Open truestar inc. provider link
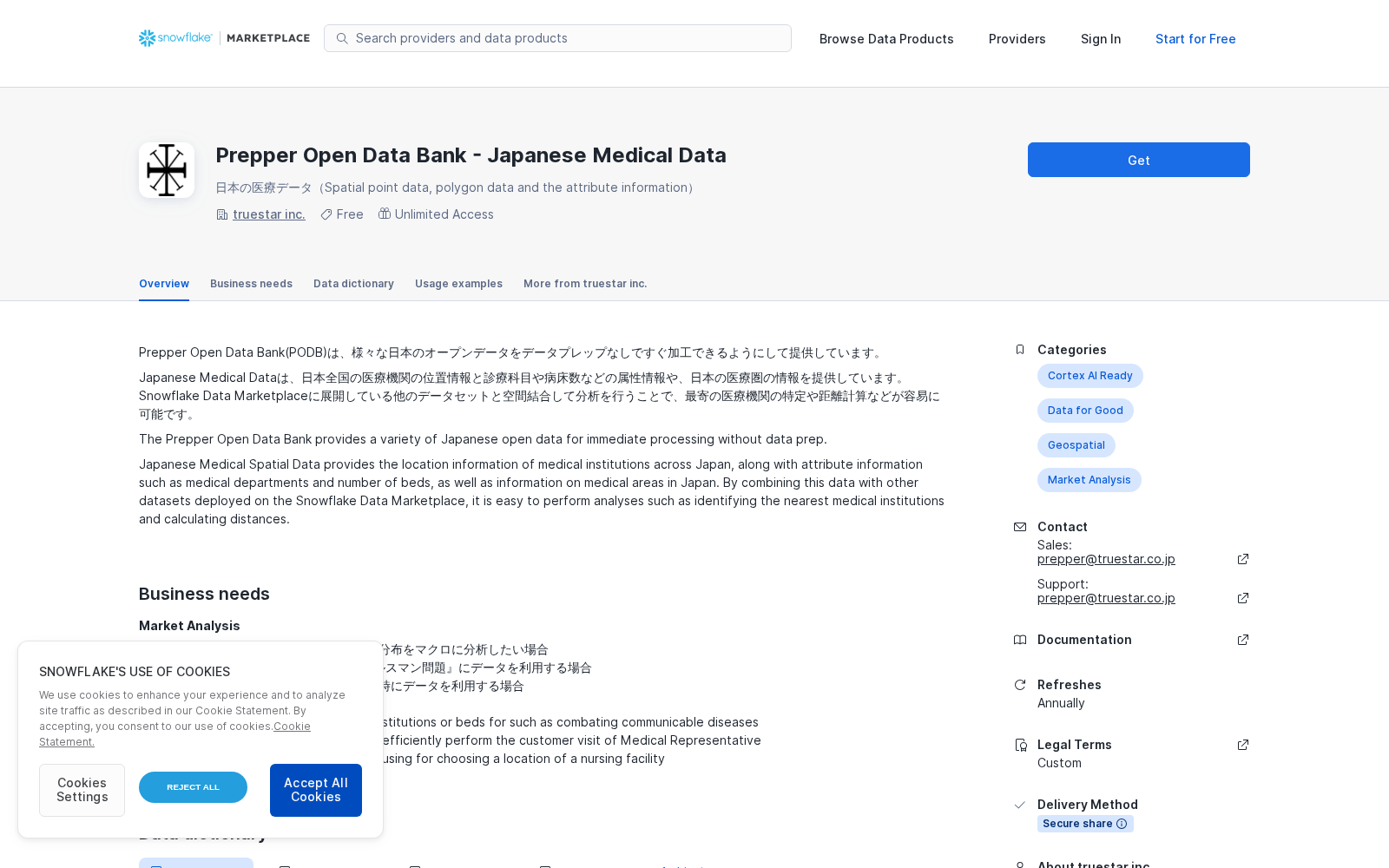The image size is (1389, 868). 269,214
